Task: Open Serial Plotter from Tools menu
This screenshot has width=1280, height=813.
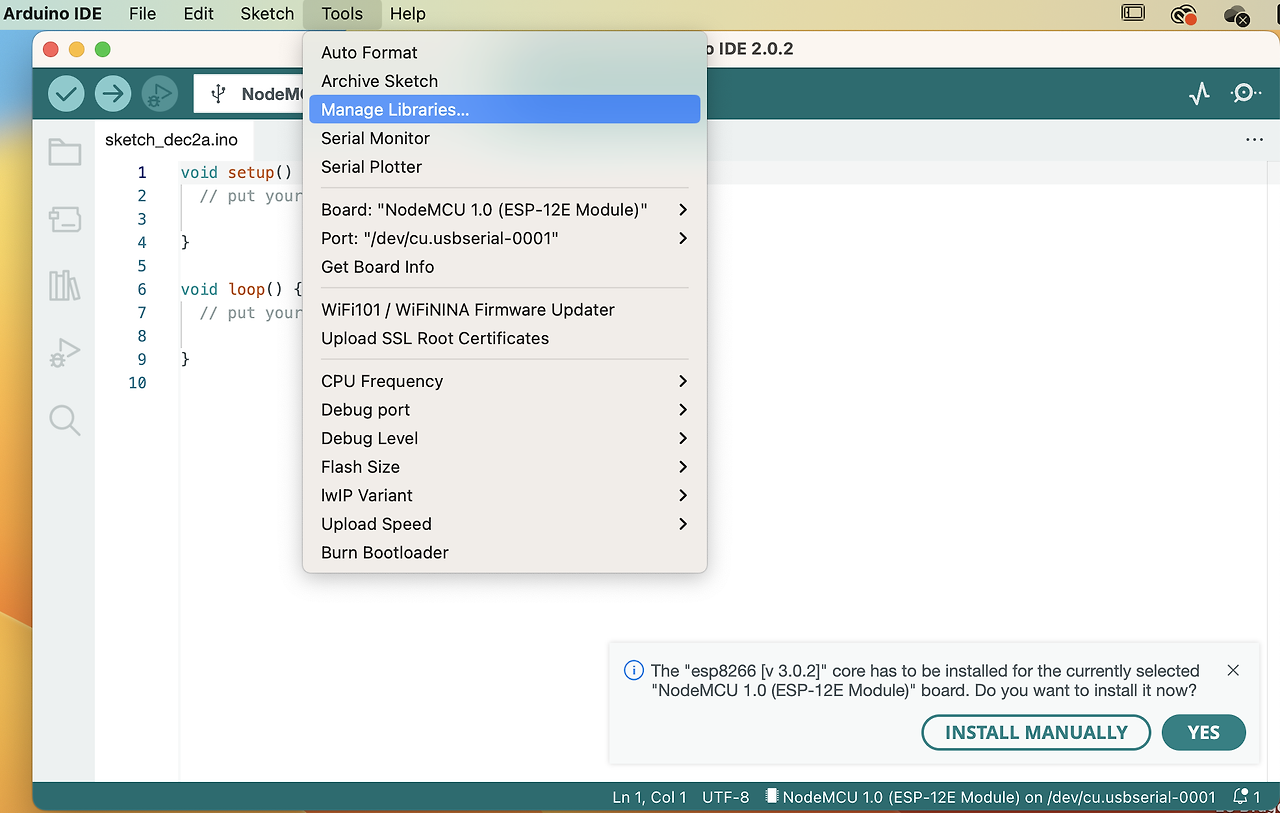Action: [505, 167]
